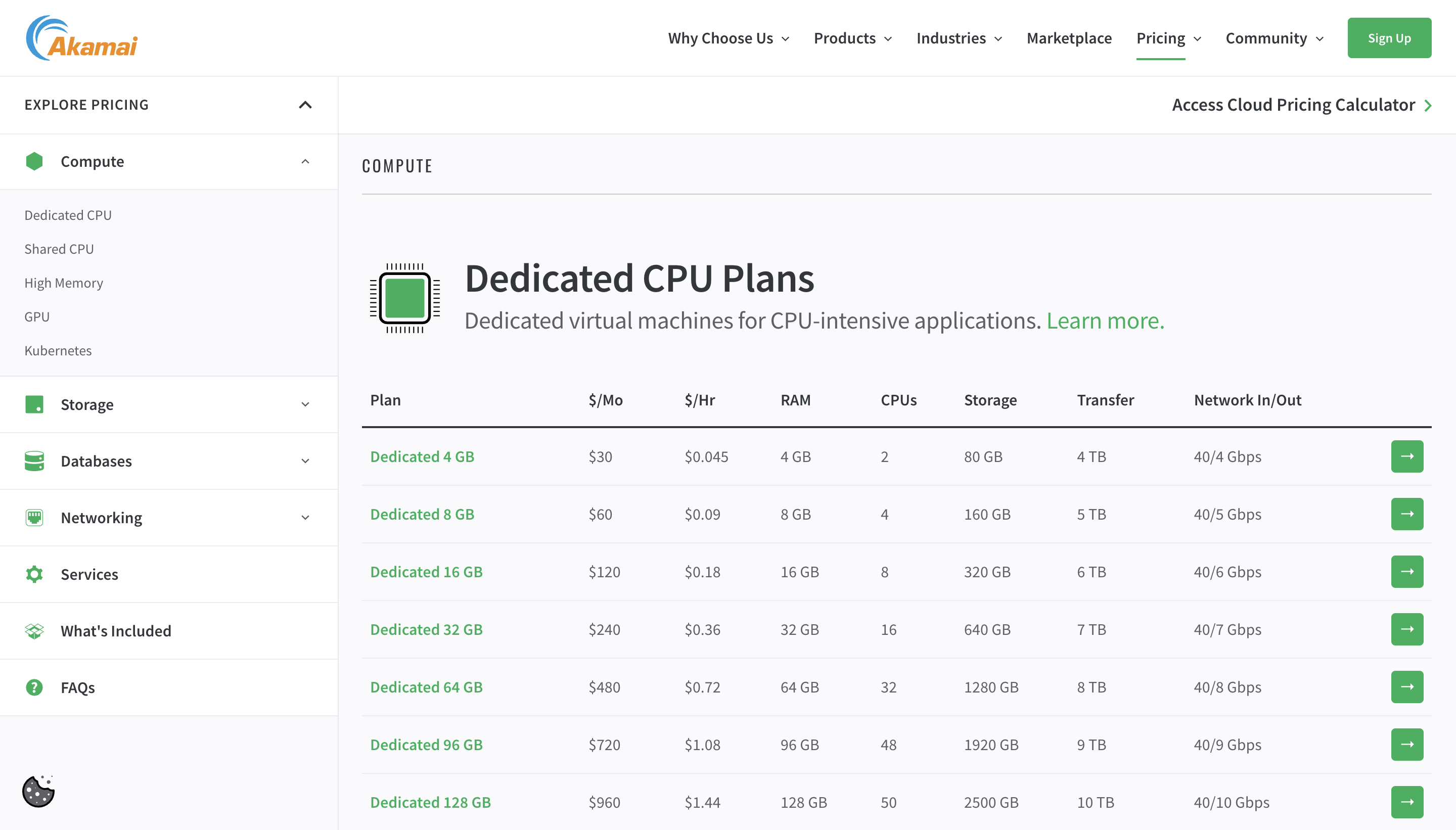This screenshot has width=1456, height=830.
Task: Select Shared CPU from sidebar menu
Action: [60, 248]
